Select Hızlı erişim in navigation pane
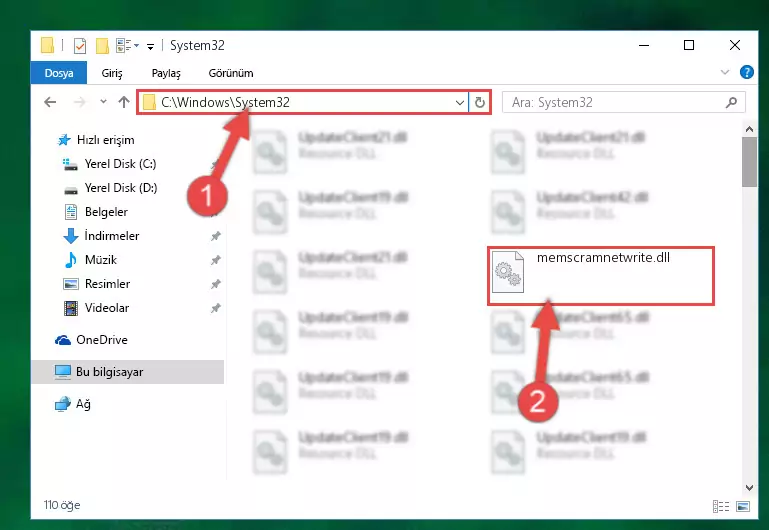This screenshot has height=530, width=769. pos(105,140)
